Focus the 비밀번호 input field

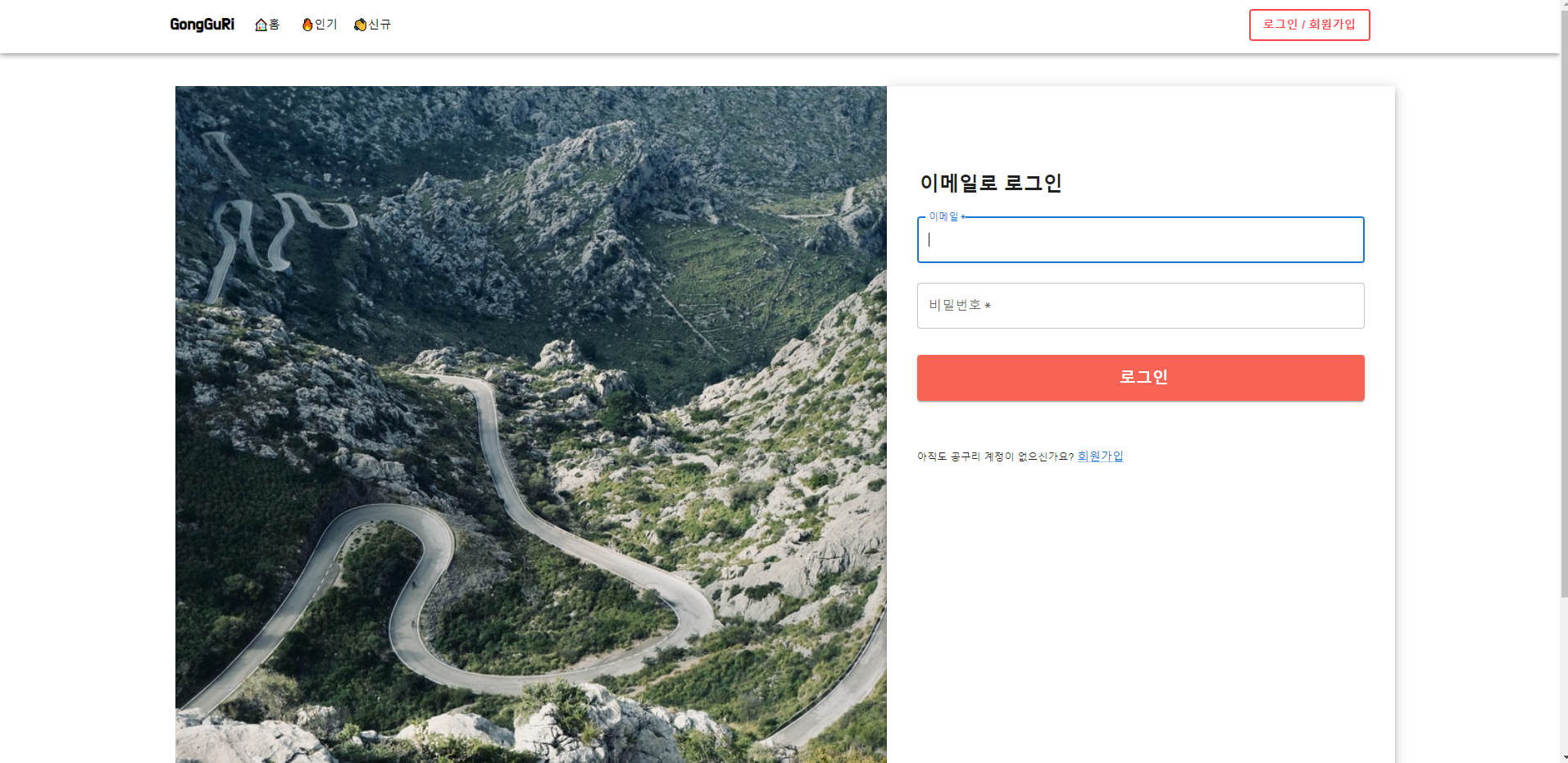click(1140, 306)
